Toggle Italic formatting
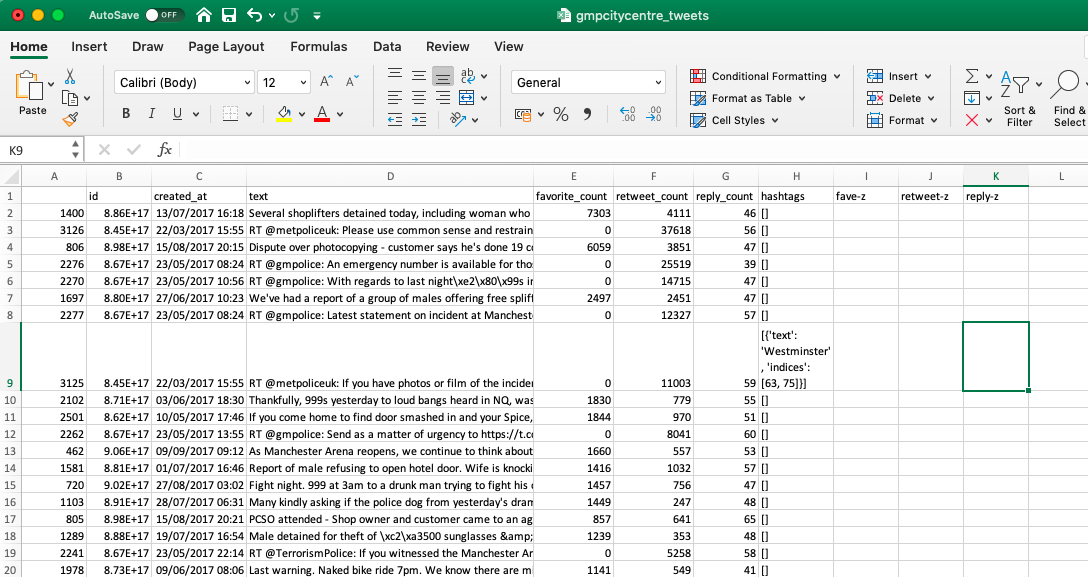This screenshot has height=577, width=1088. coord(151,114)
